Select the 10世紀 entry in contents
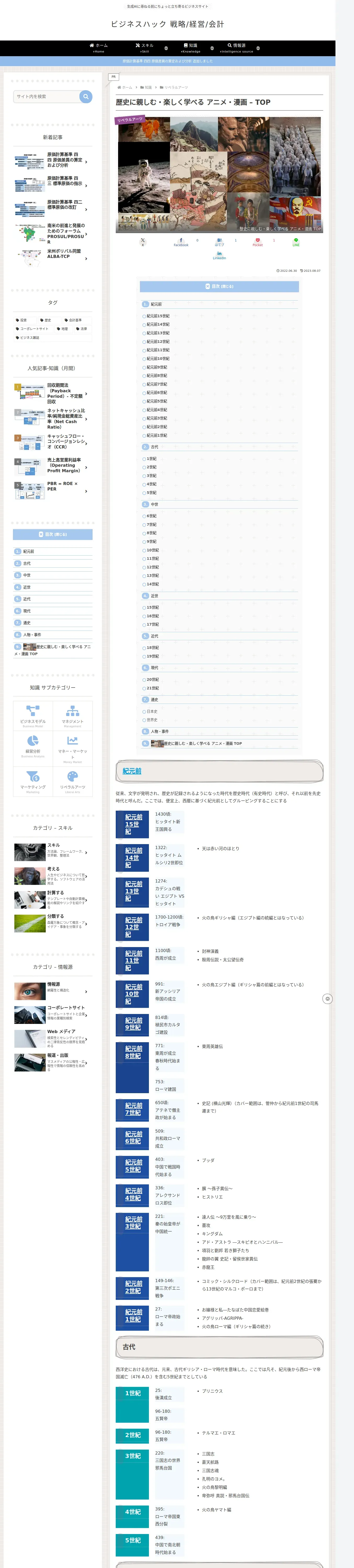The height and width of the screenshot is (1568, 354). click(153, 550)
